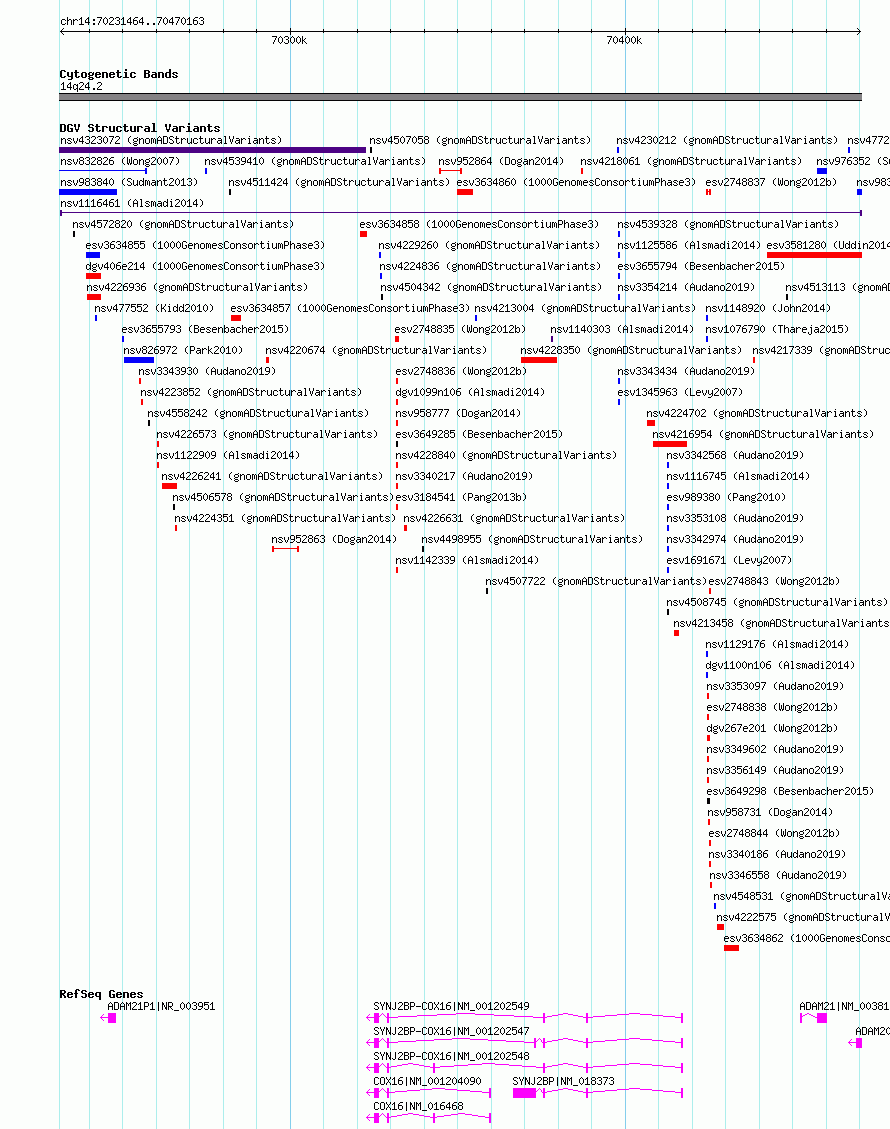This screenshot has height=1129, width=890.
Task: Click the SYNJ2BP NM_018373 gene model
Action: pos(598,1093)
